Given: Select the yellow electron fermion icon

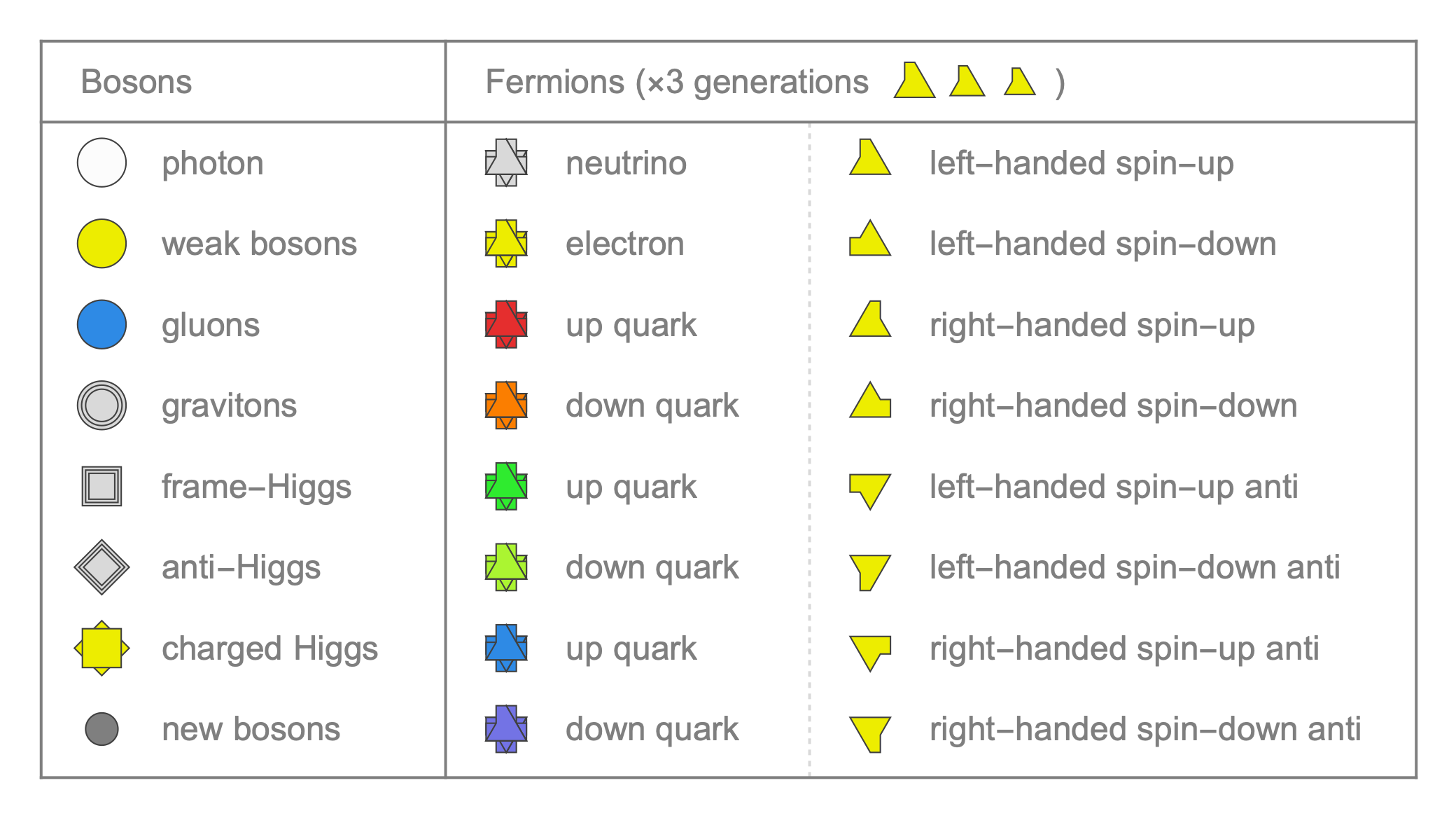Looking at the screenshot, I should tap(506, 244).
